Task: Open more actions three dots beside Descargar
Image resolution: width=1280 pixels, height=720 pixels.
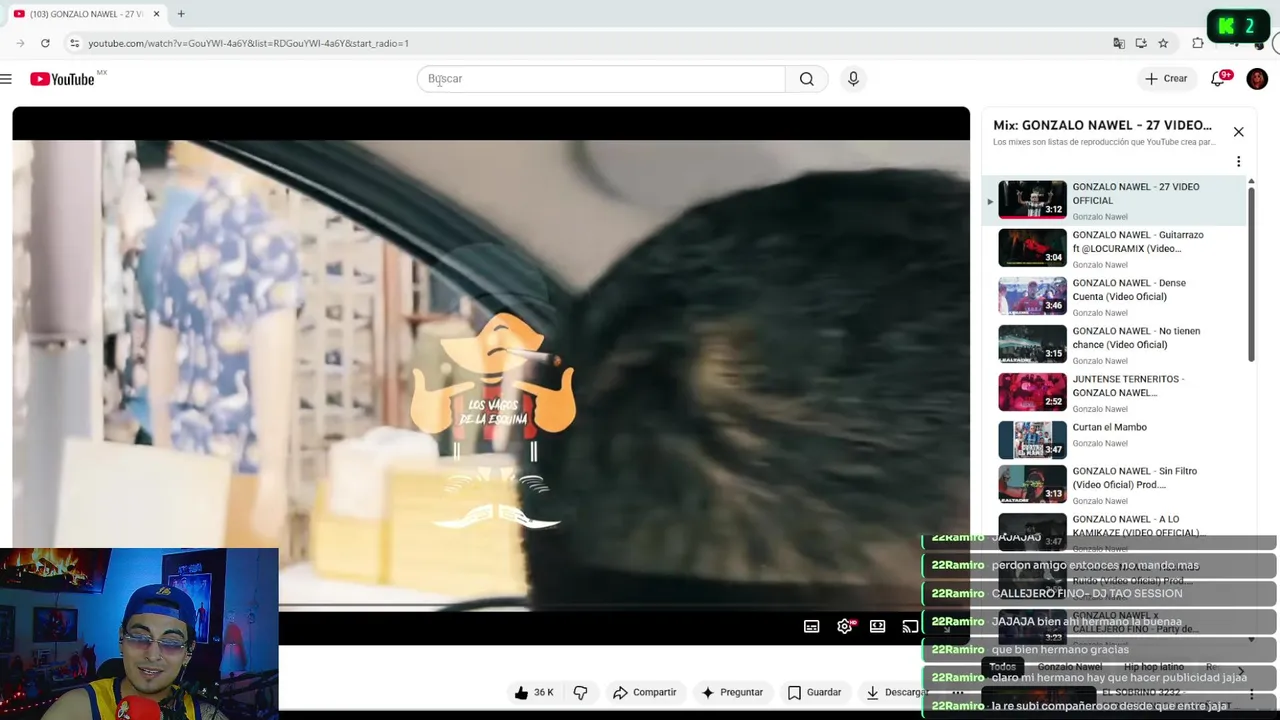Action: tap(957, 692)
